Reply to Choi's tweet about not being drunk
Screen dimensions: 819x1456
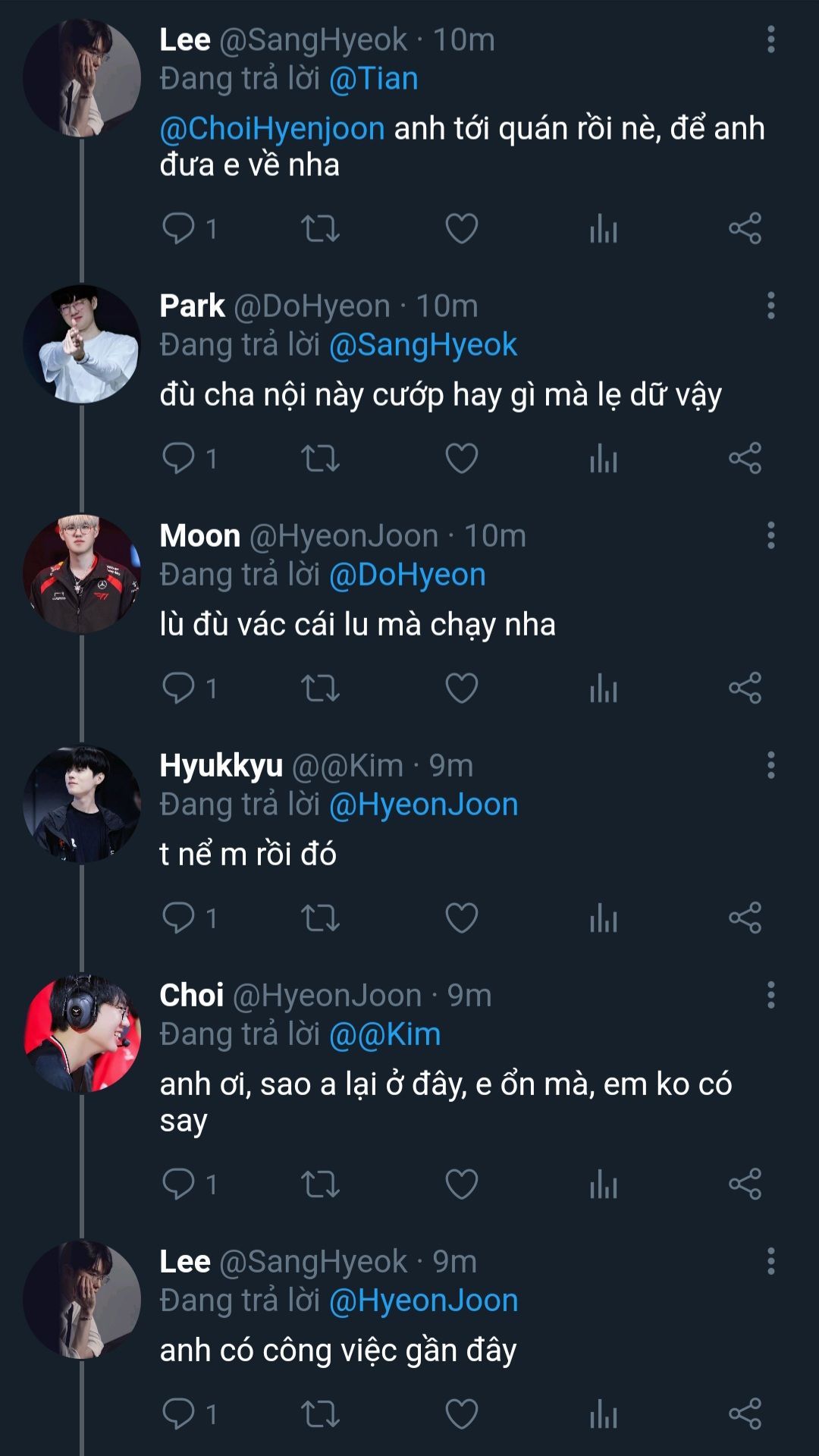180,1184
